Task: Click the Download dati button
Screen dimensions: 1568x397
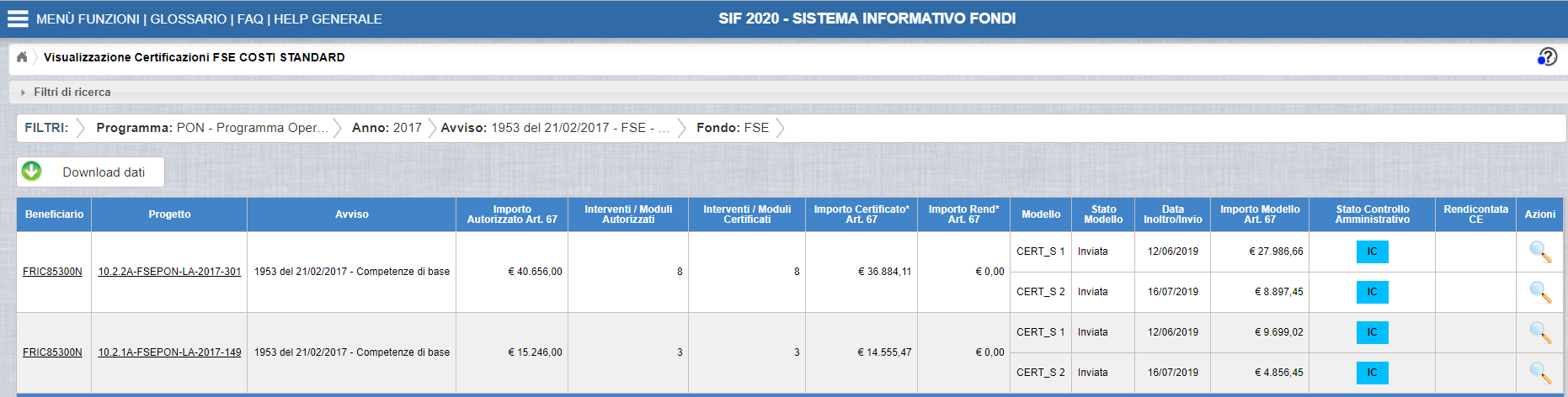Action: (90, 172)
